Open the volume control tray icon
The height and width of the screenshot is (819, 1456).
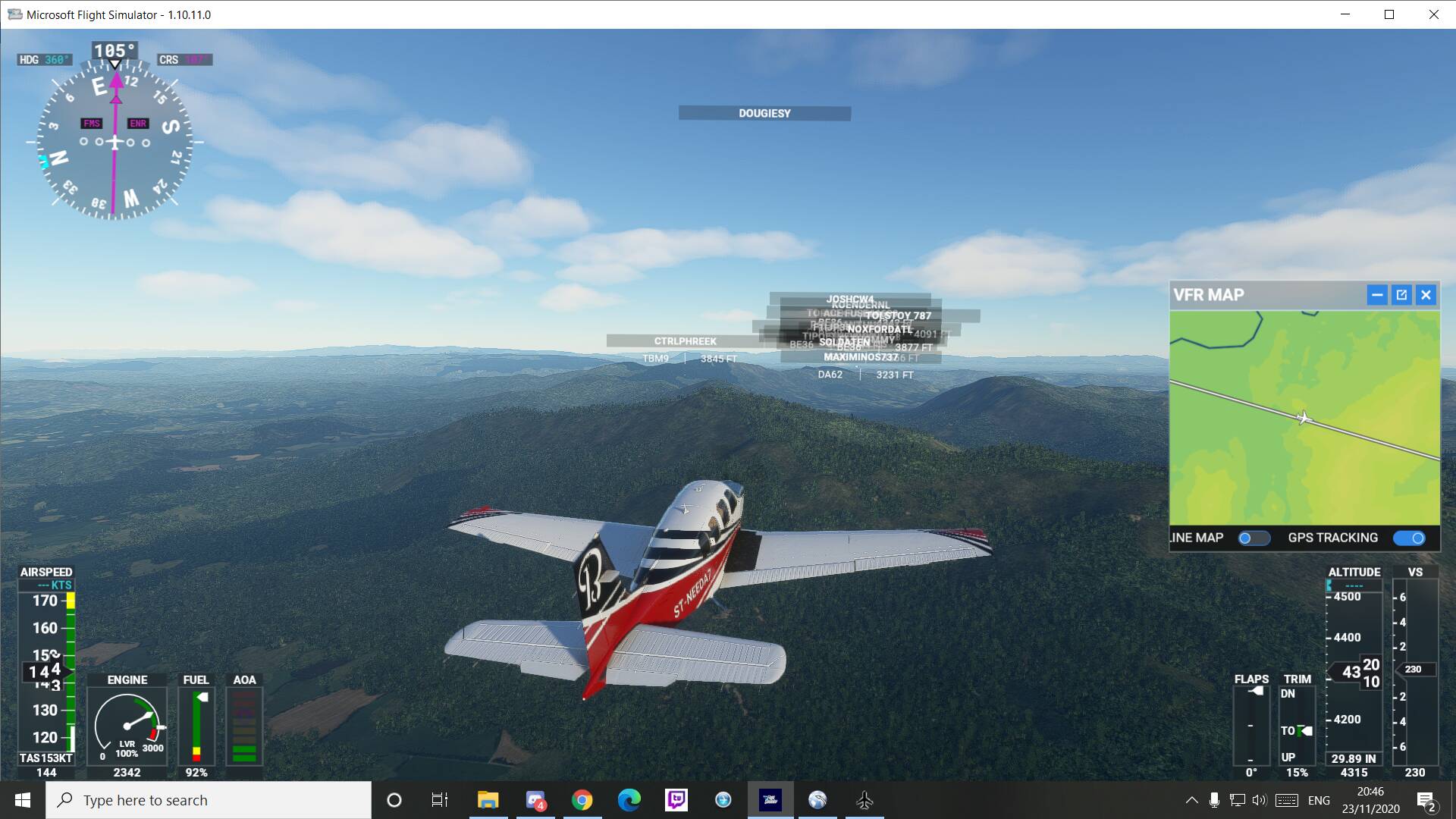pos(1260,800)
